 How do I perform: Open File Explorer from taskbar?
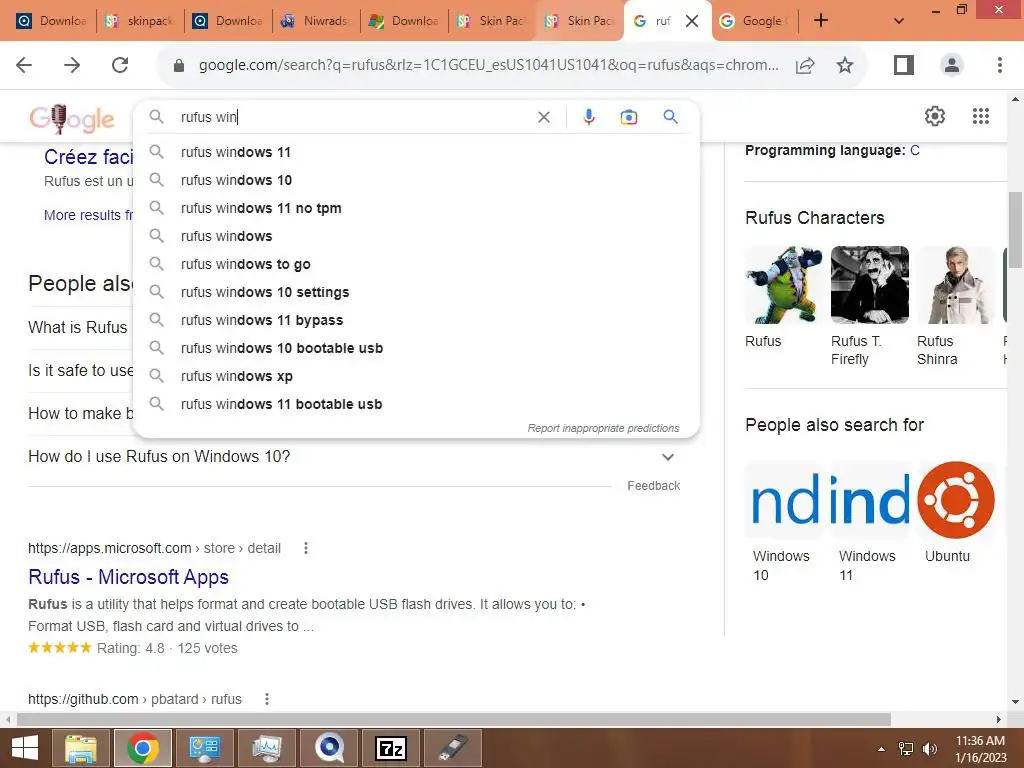(81, 748)
